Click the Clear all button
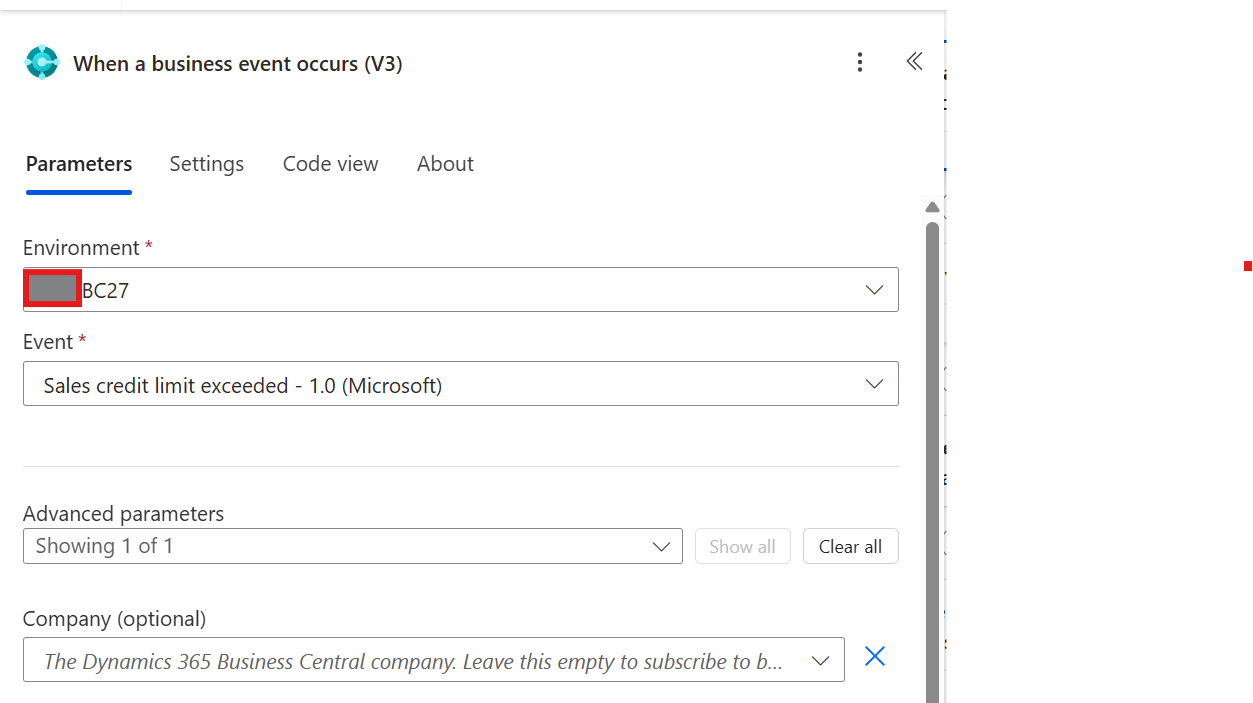Viewport: 1253px width, 703px height. pos(851,546)
